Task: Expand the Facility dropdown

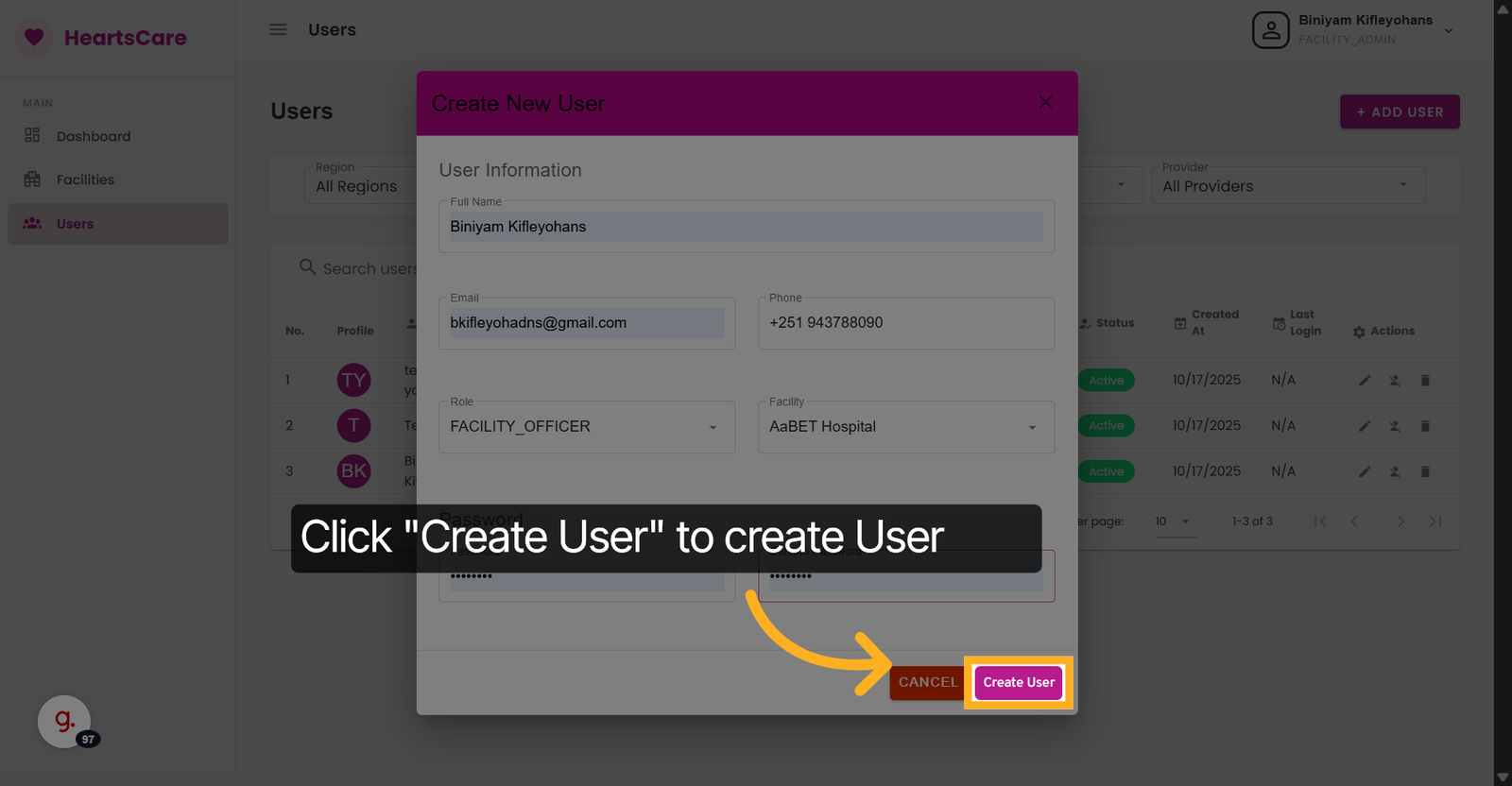Action: pyautogui.click(x=905, y=427)
